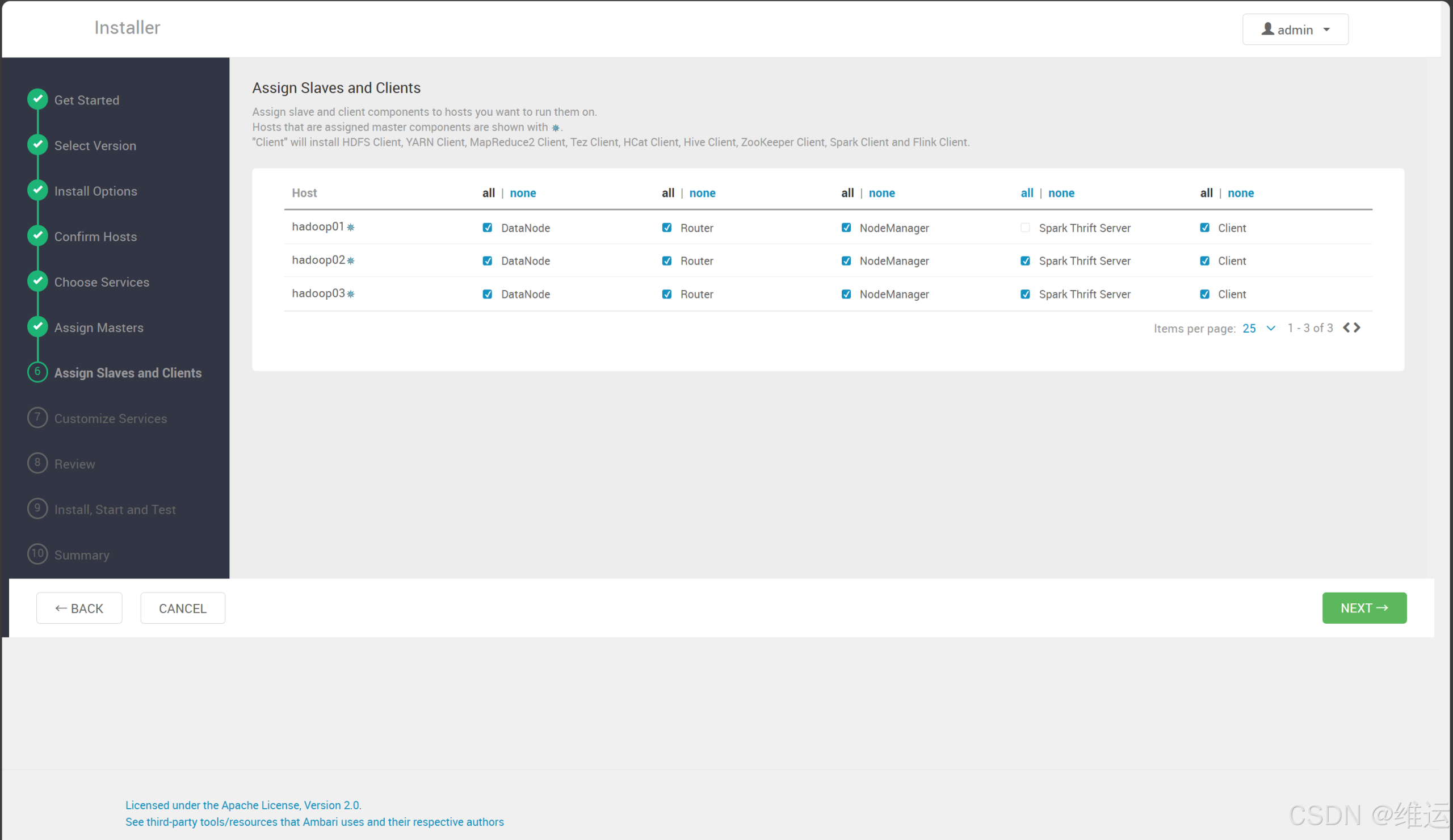Click the NEXT button

[1364, 608]
